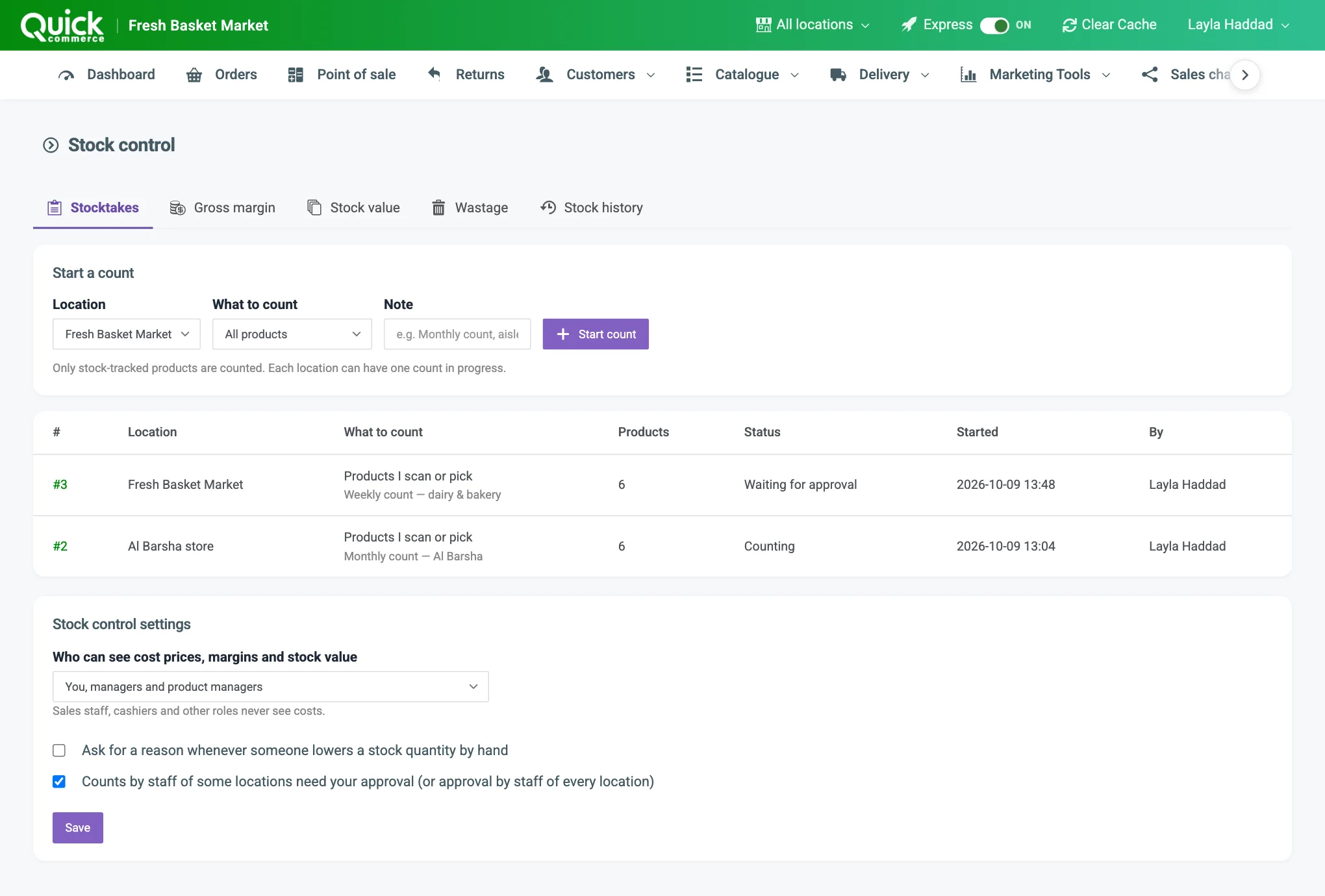
Task: Click the Stock control circled arrow icon
Action: point(51,145)
